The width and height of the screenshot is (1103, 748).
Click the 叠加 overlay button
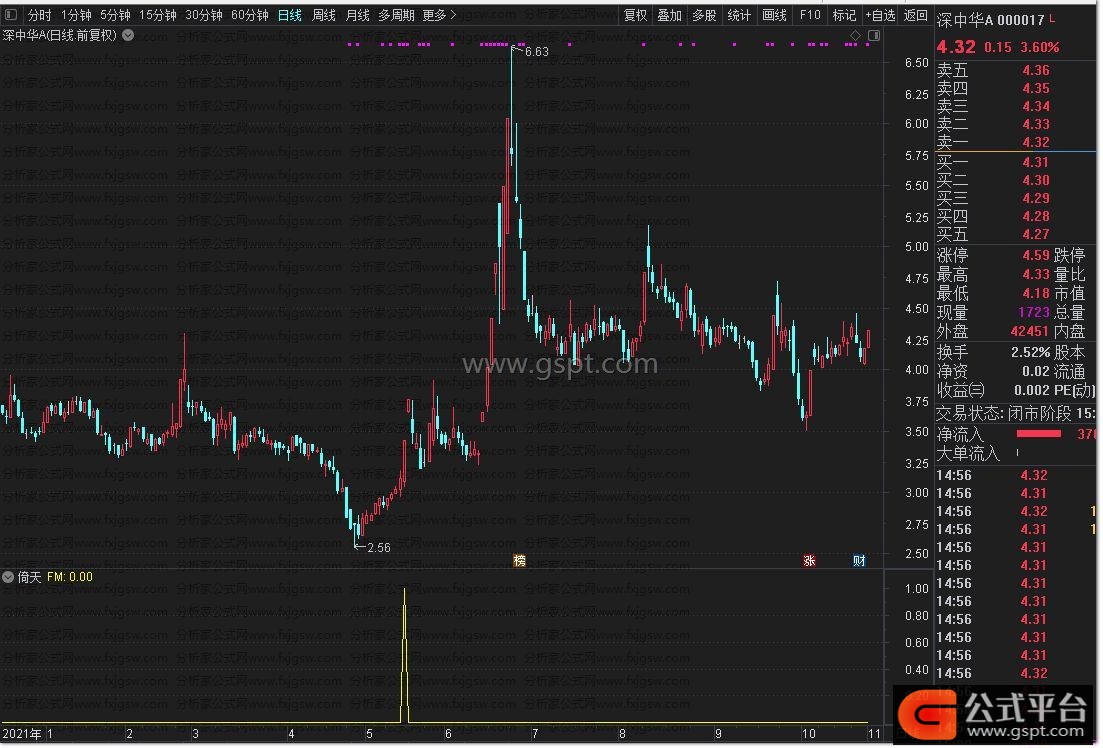click(670, 15)
